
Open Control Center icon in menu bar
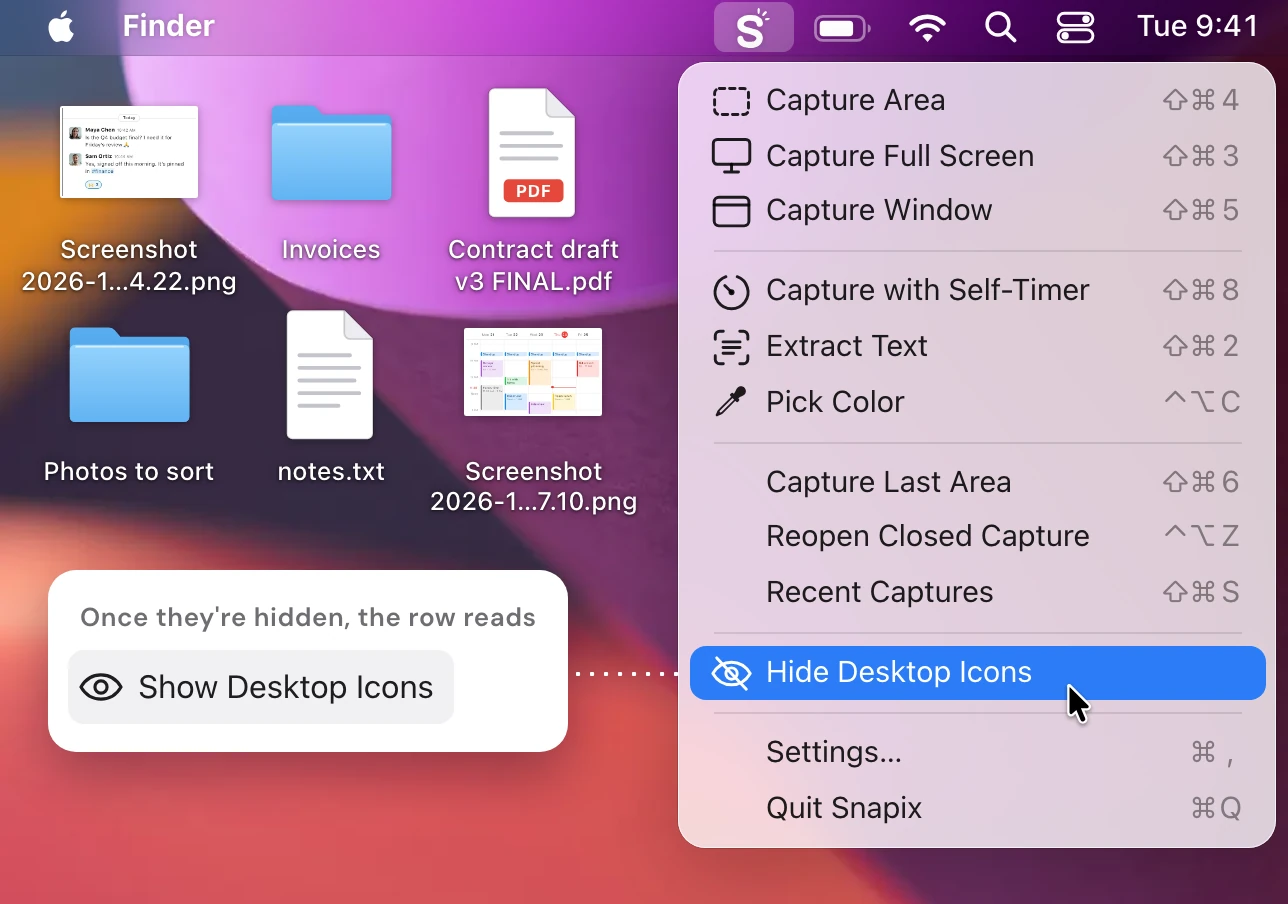coord(1076,27)
